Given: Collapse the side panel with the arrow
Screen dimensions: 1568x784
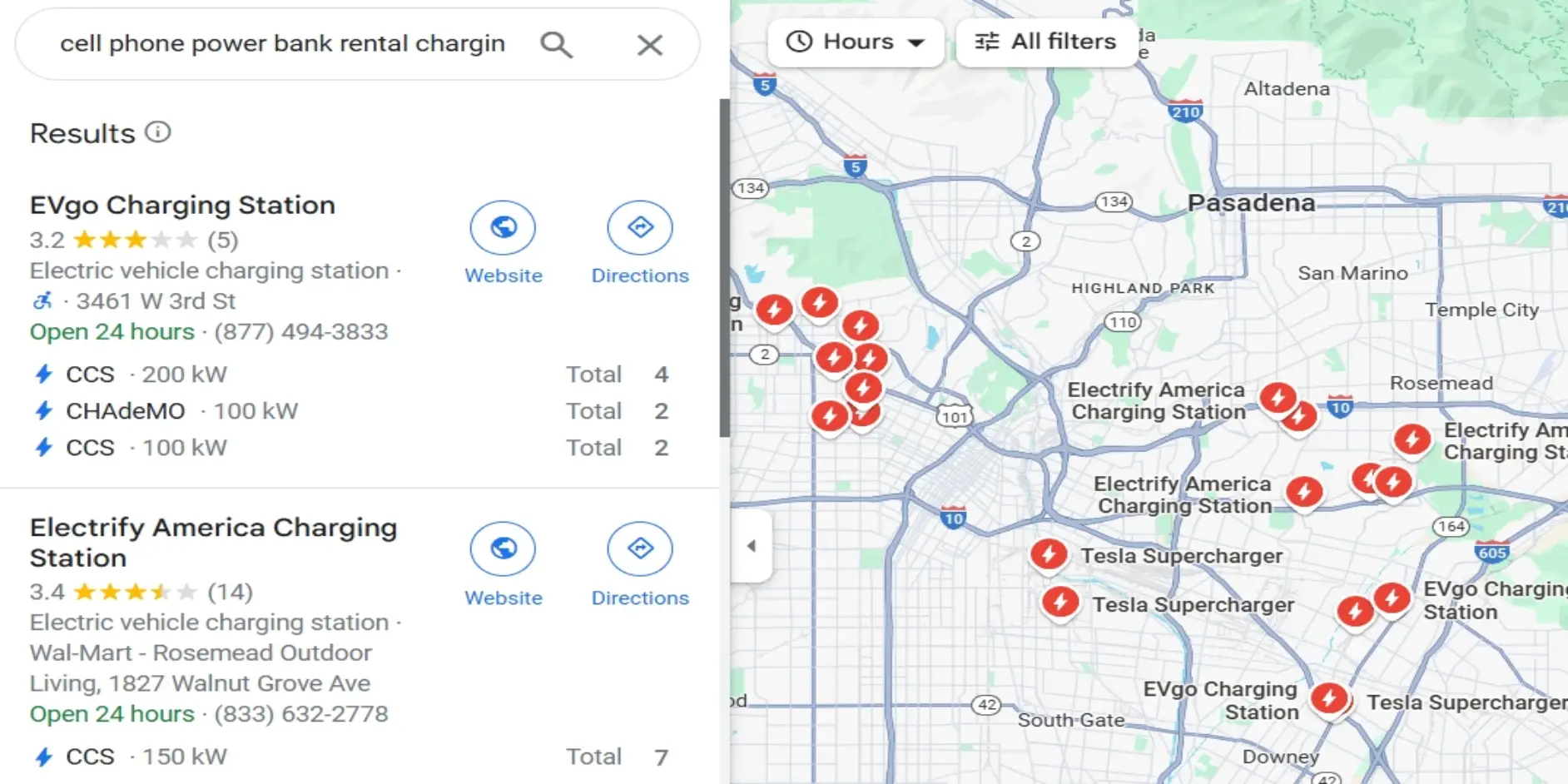Looking at the screenshot, I should (x=751, y=546).
